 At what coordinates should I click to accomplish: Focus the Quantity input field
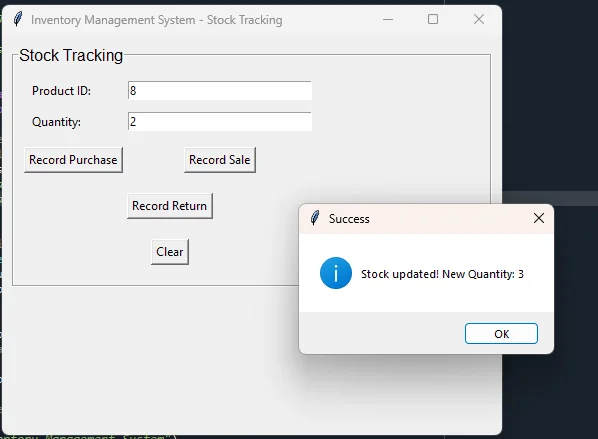[x=220, y=122]
